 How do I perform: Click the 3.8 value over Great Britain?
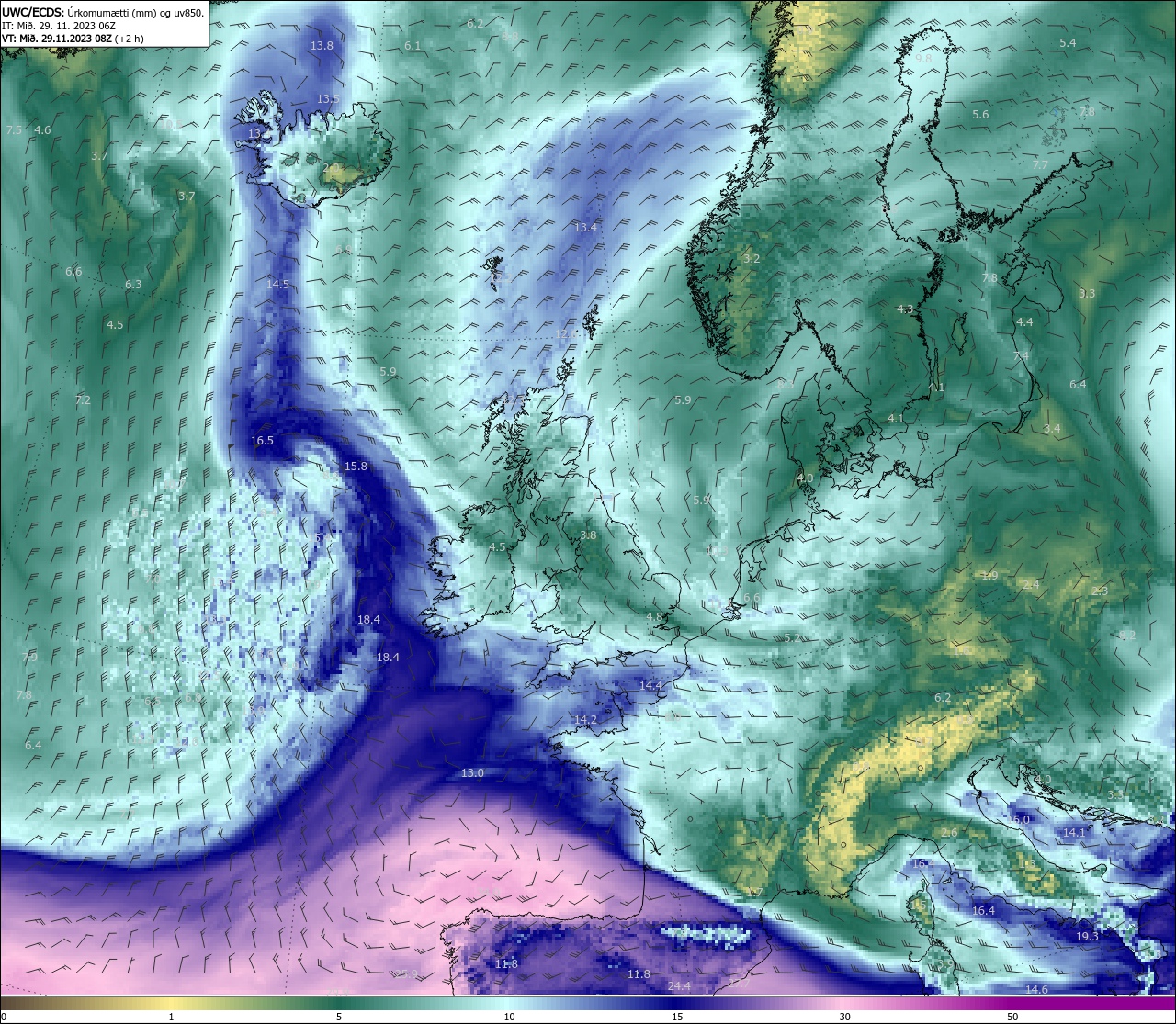(x=588, y=535)
